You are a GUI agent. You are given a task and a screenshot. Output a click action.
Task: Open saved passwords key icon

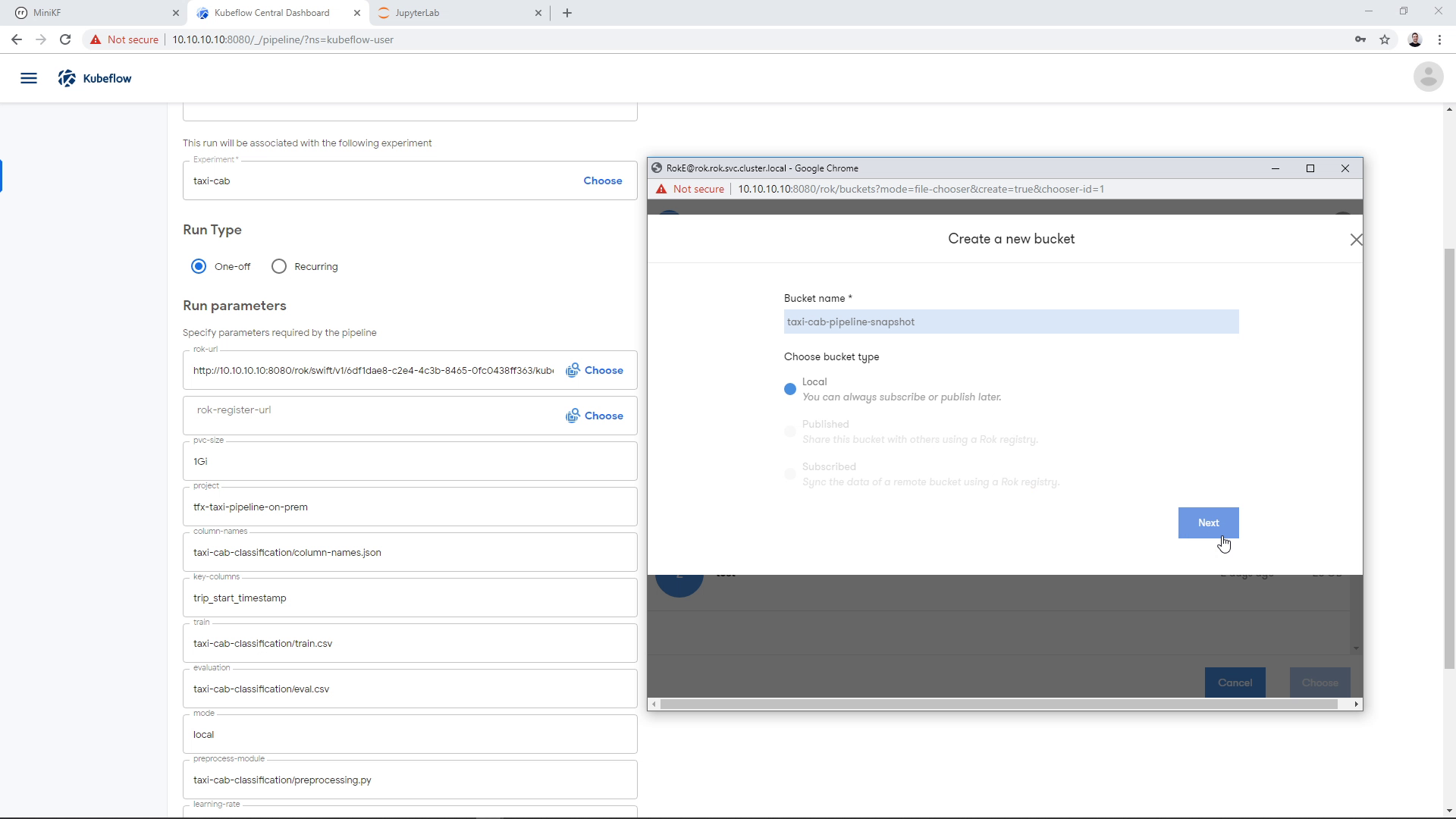1360,39
